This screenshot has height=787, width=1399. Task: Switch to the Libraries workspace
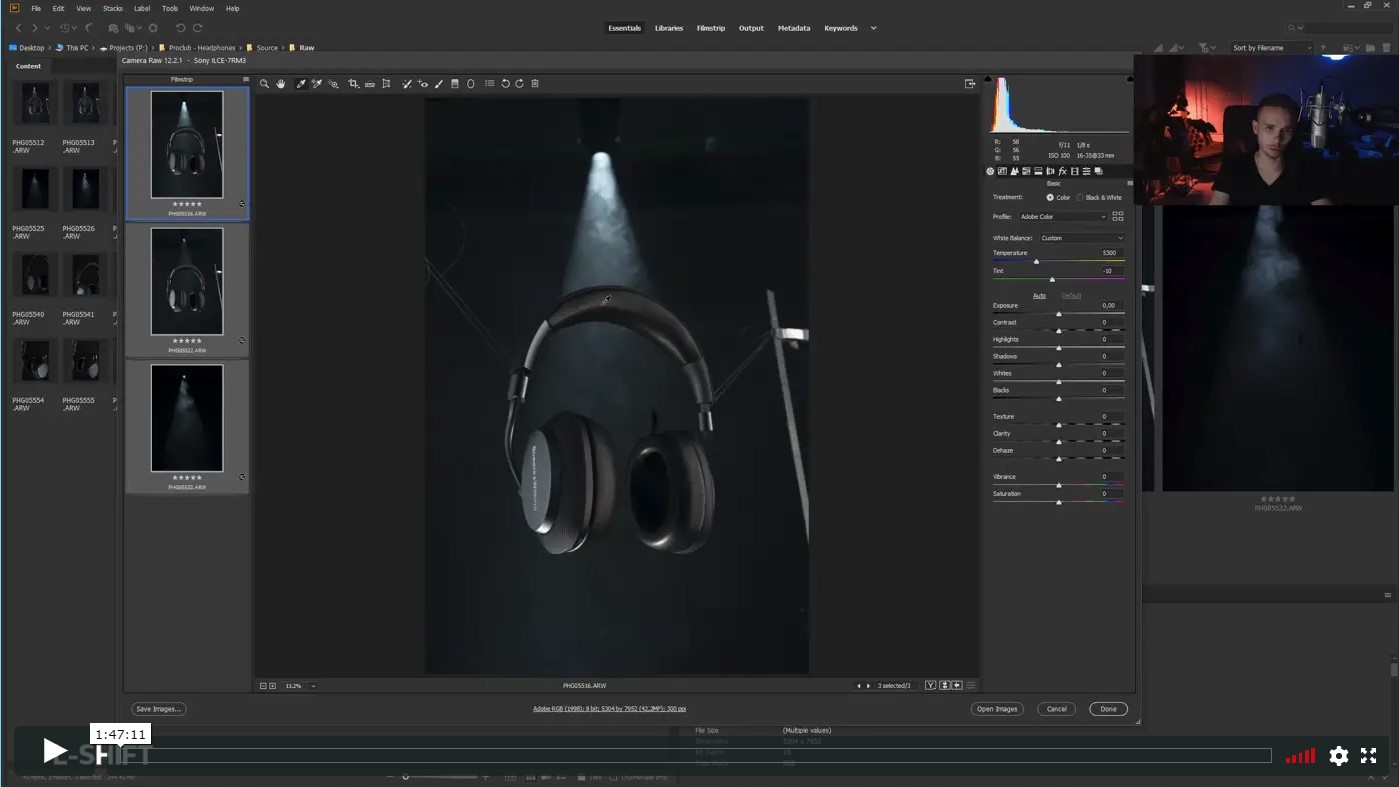[669, 28]
